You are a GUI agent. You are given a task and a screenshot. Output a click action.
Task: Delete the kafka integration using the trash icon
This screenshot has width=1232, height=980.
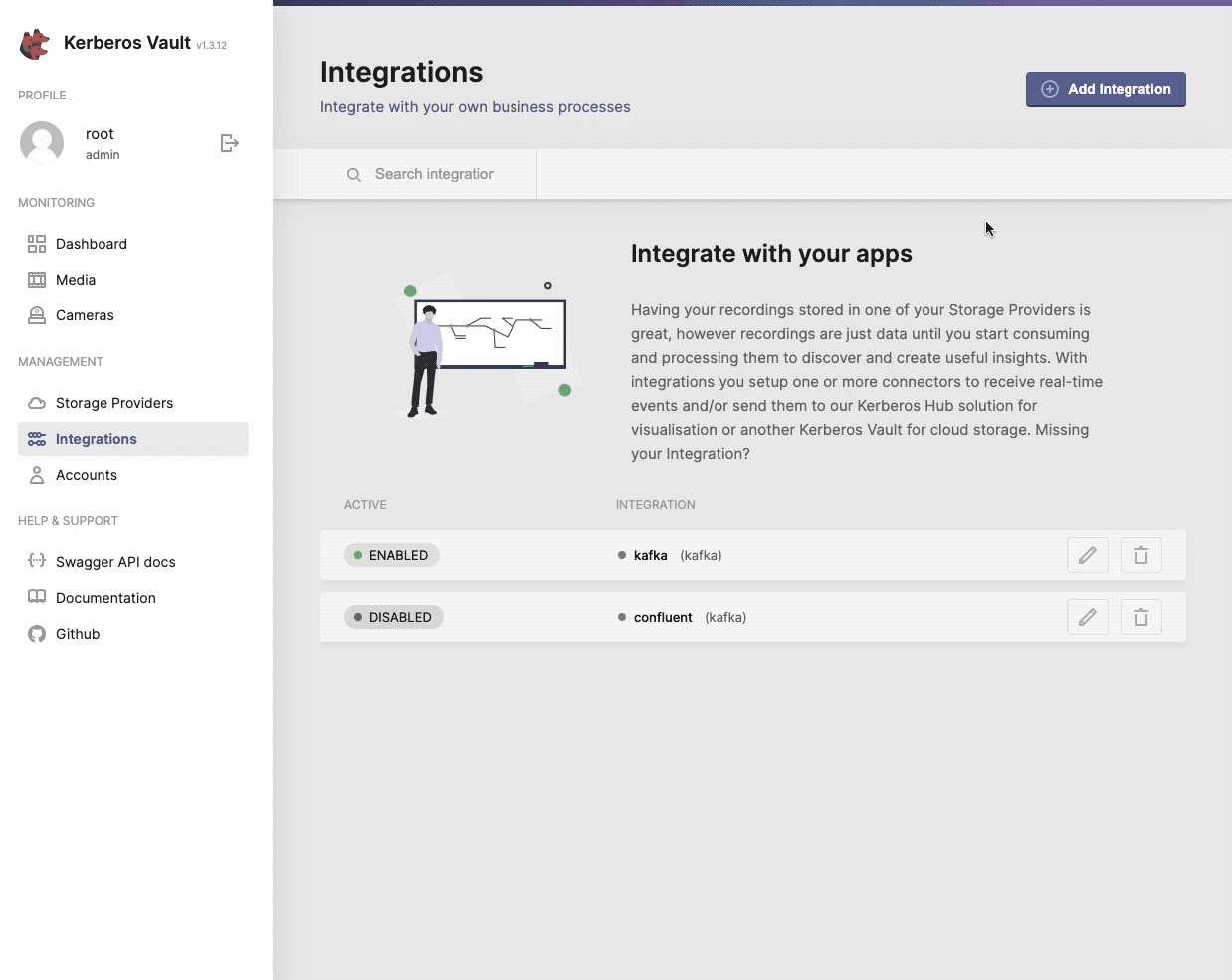click(1140, 555)
